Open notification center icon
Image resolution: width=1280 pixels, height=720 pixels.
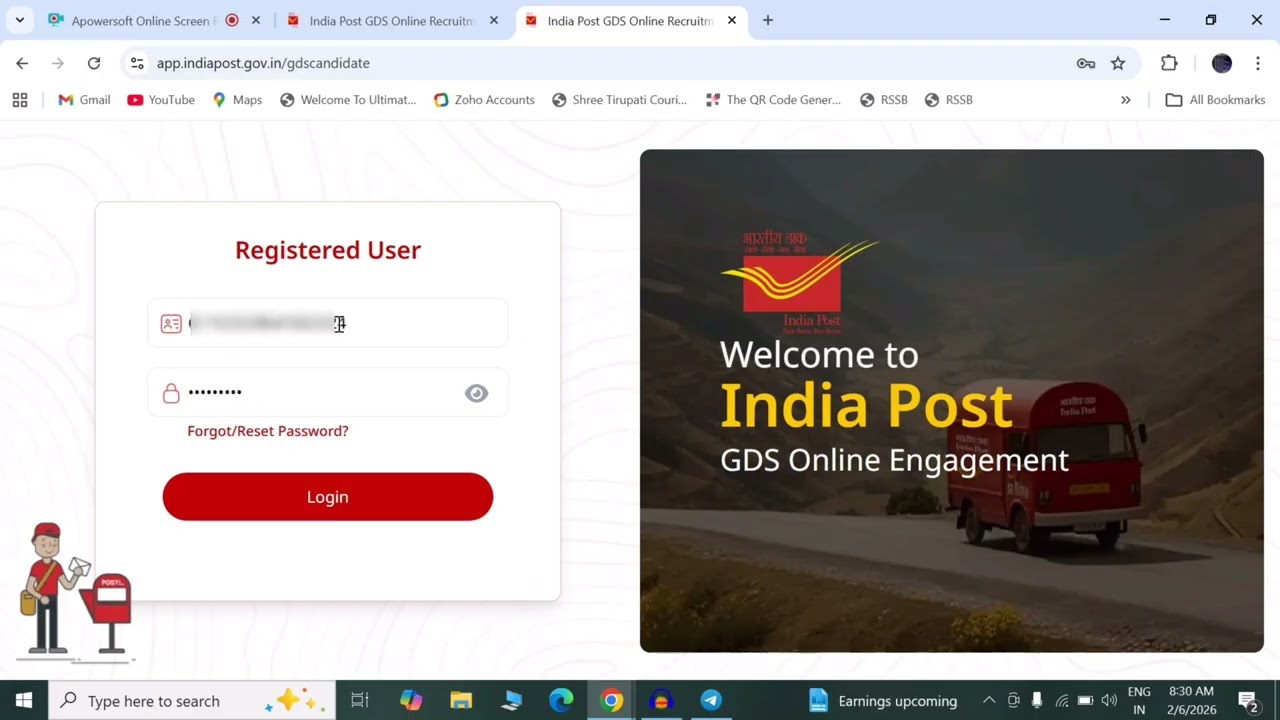1248,701
